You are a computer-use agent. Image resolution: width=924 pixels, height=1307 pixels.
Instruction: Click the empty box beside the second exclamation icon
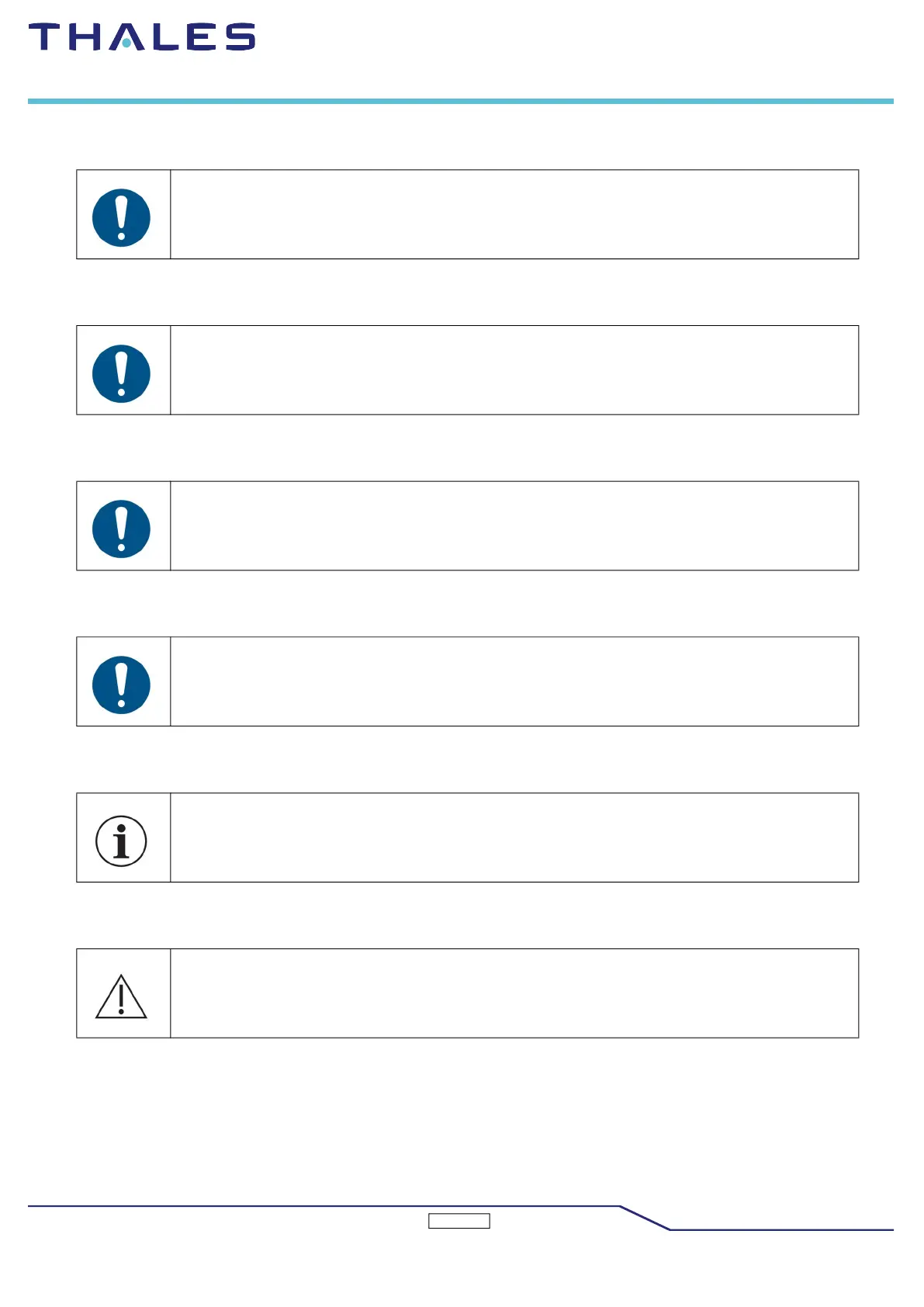[x=514, y=370]
